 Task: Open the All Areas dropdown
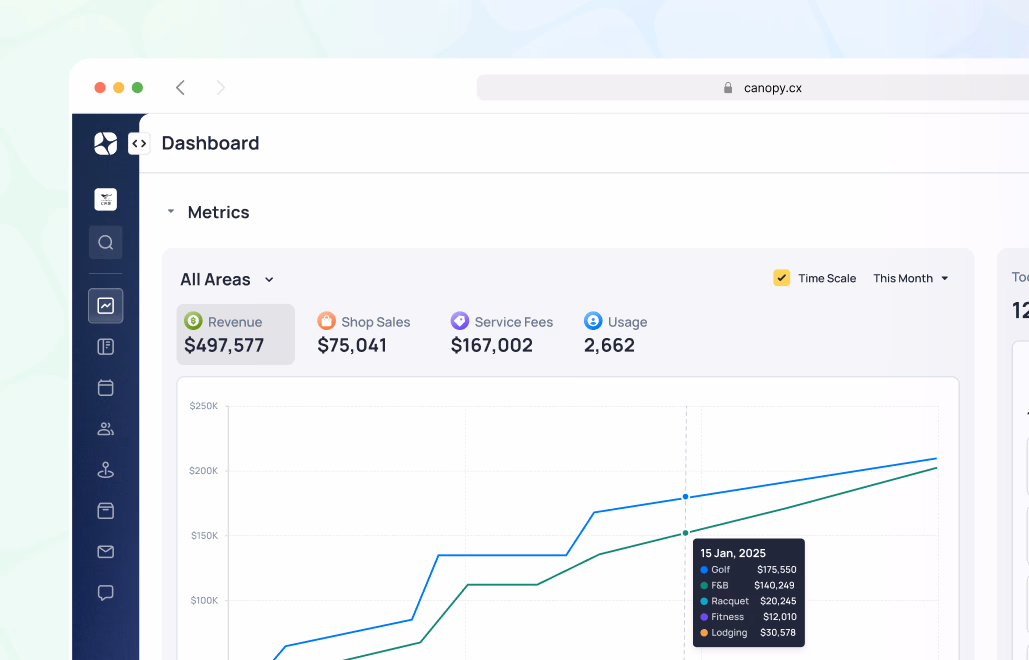[x=227, y=279]
